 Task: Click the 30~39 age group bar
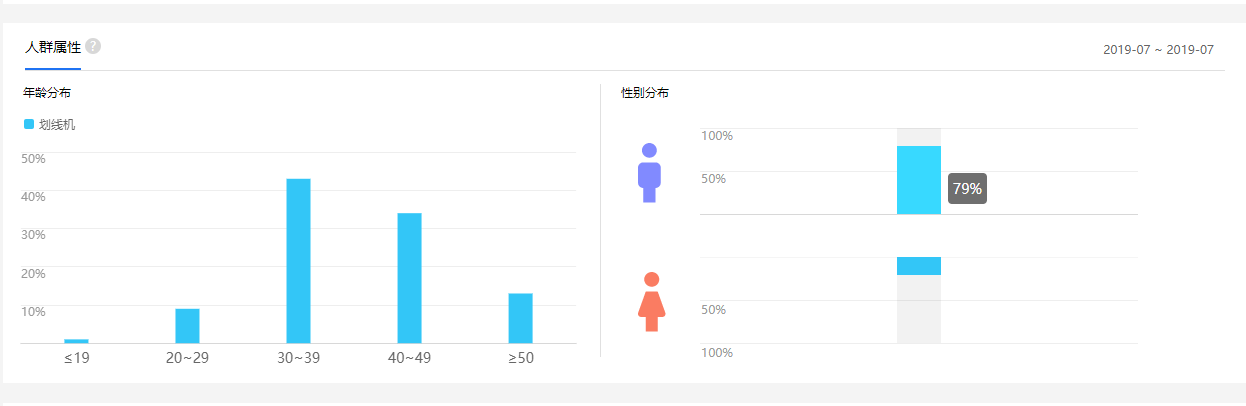click(298, 261)
